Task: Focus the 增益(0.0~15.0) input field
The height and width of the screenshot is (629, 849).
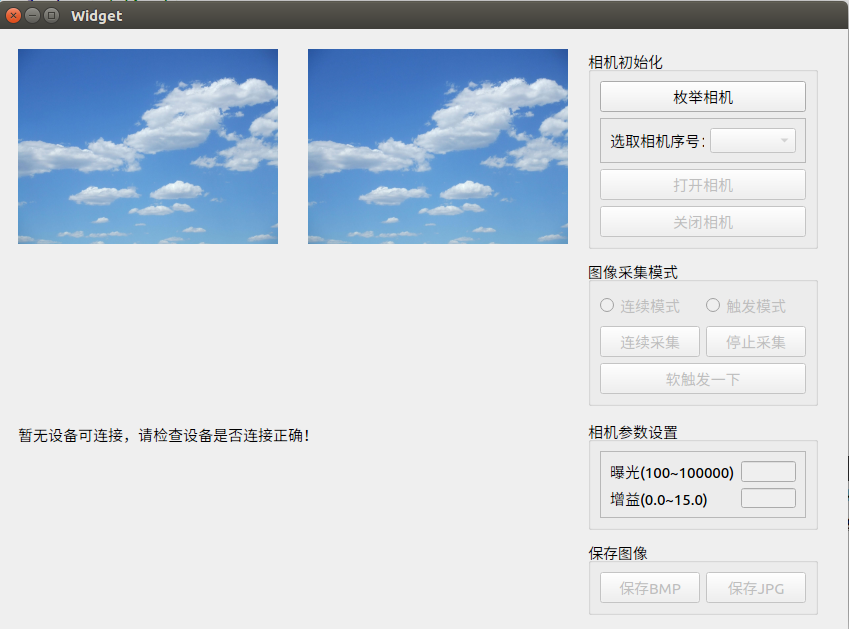Action: coord(768,498)
